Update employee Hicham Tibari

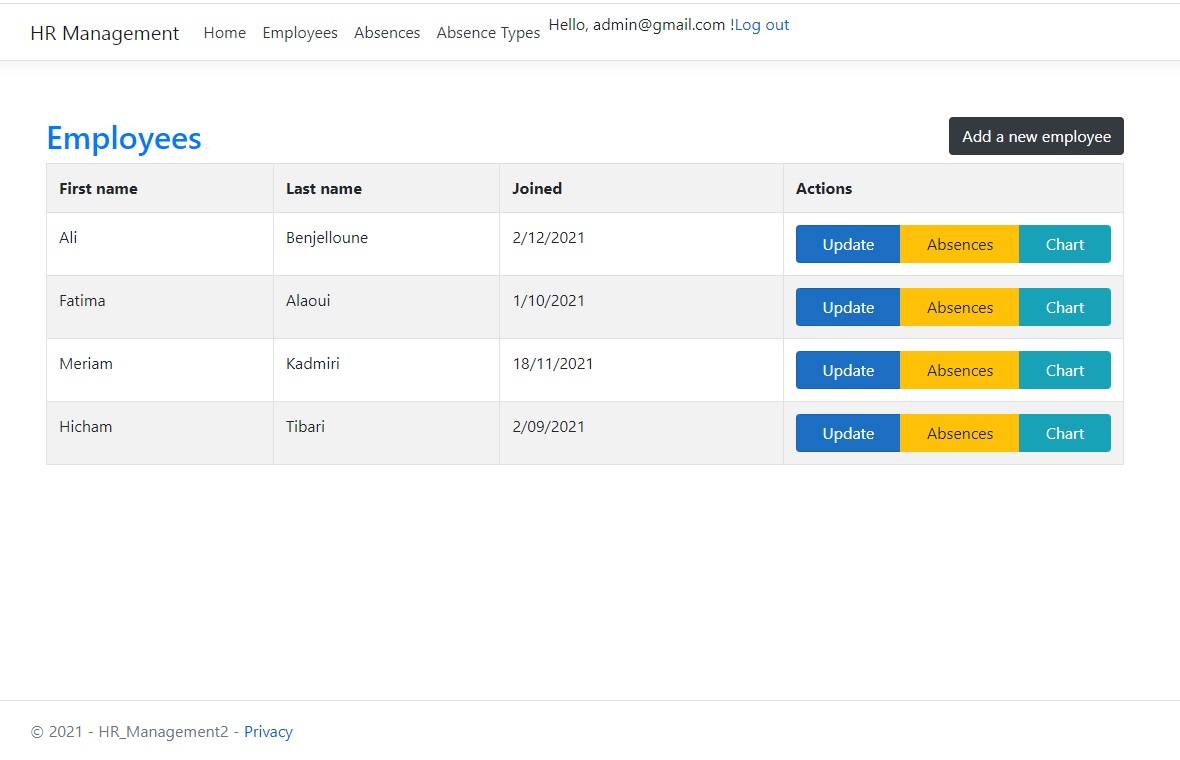pyautogui.click(x=847, y=433)
